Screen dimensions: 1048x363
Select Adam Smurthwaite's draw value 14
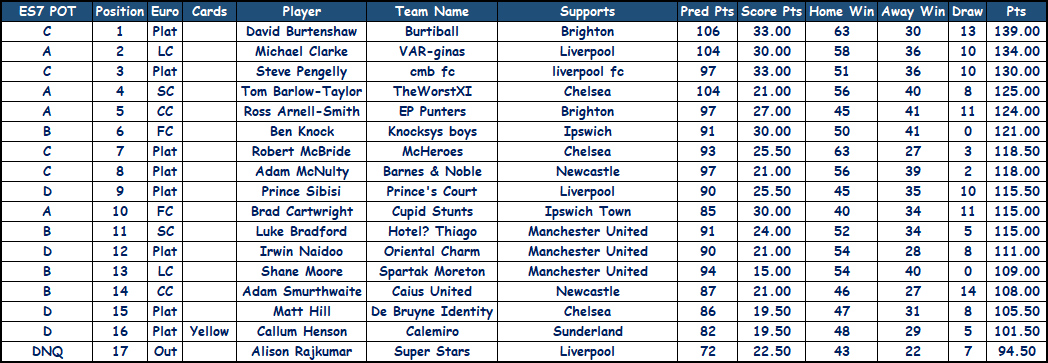pyautogui.click(x=968, y=291)
